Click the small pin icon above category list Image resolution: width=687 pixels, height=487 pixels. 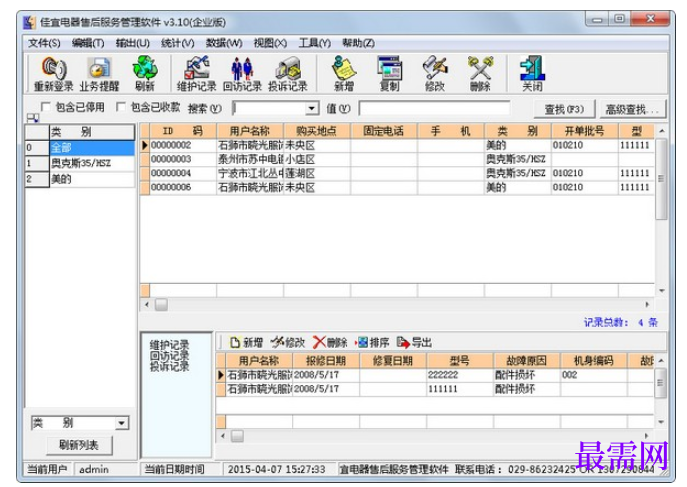[33, 118]
